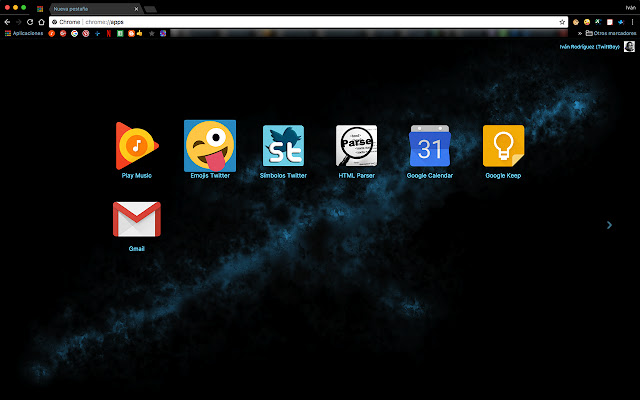
Task: Open the blue plus bookmark icon
Action: tap(97, 33)
